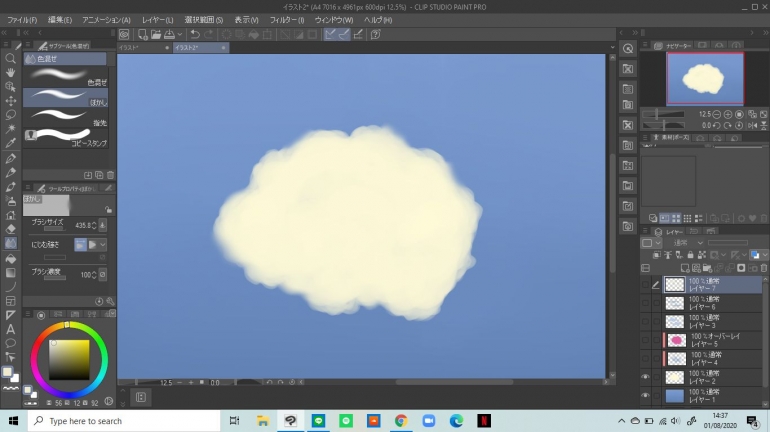Click the Undo arrow in command bar
This screenshot has height=432, width=770.
[195, 34]
